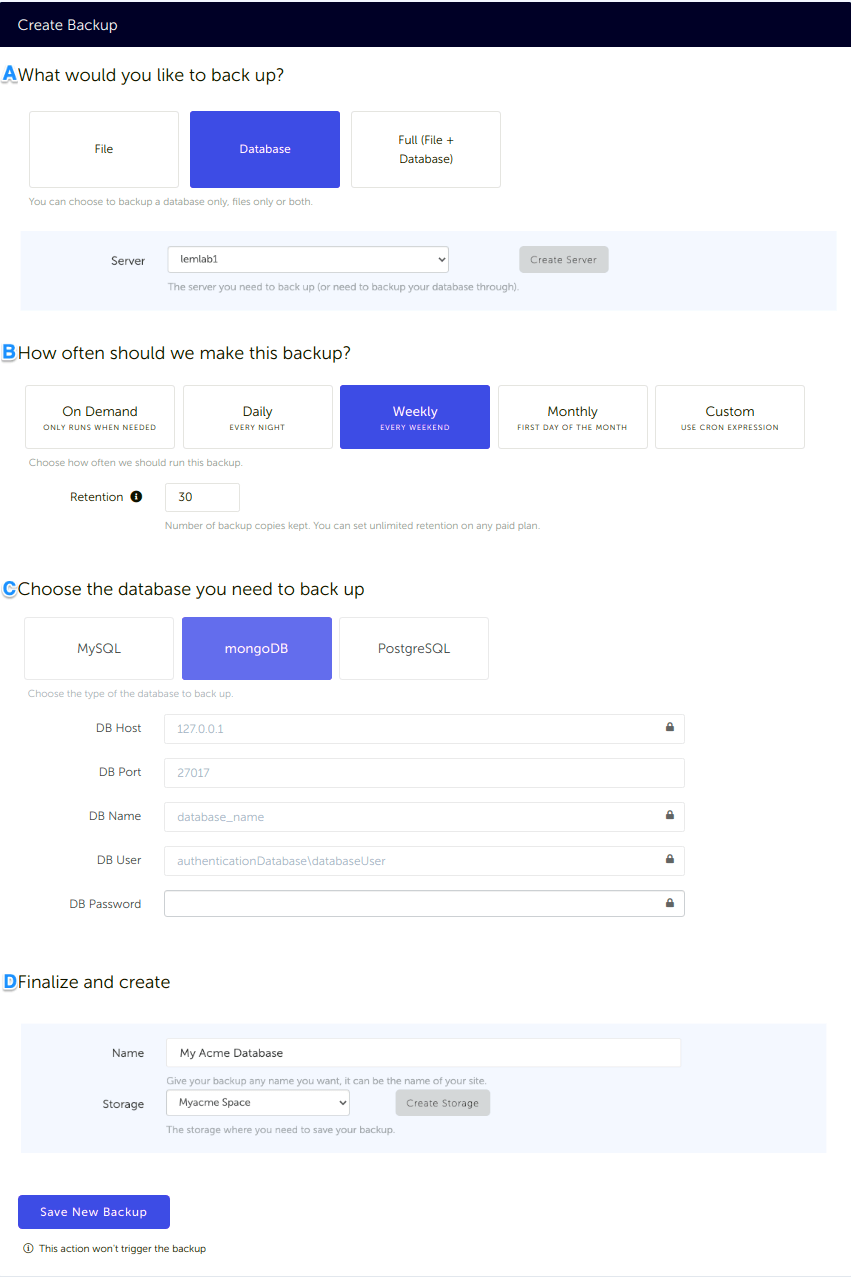Select the Monthly backup frequency
Screen dimensions: 851x1277
tap(572, 416)
